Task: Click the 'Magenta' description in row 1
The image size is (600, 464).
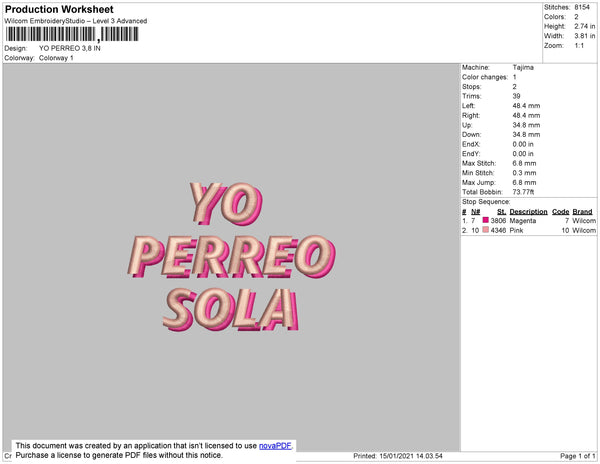Action: pyautogui.click(x=523, y=221)
